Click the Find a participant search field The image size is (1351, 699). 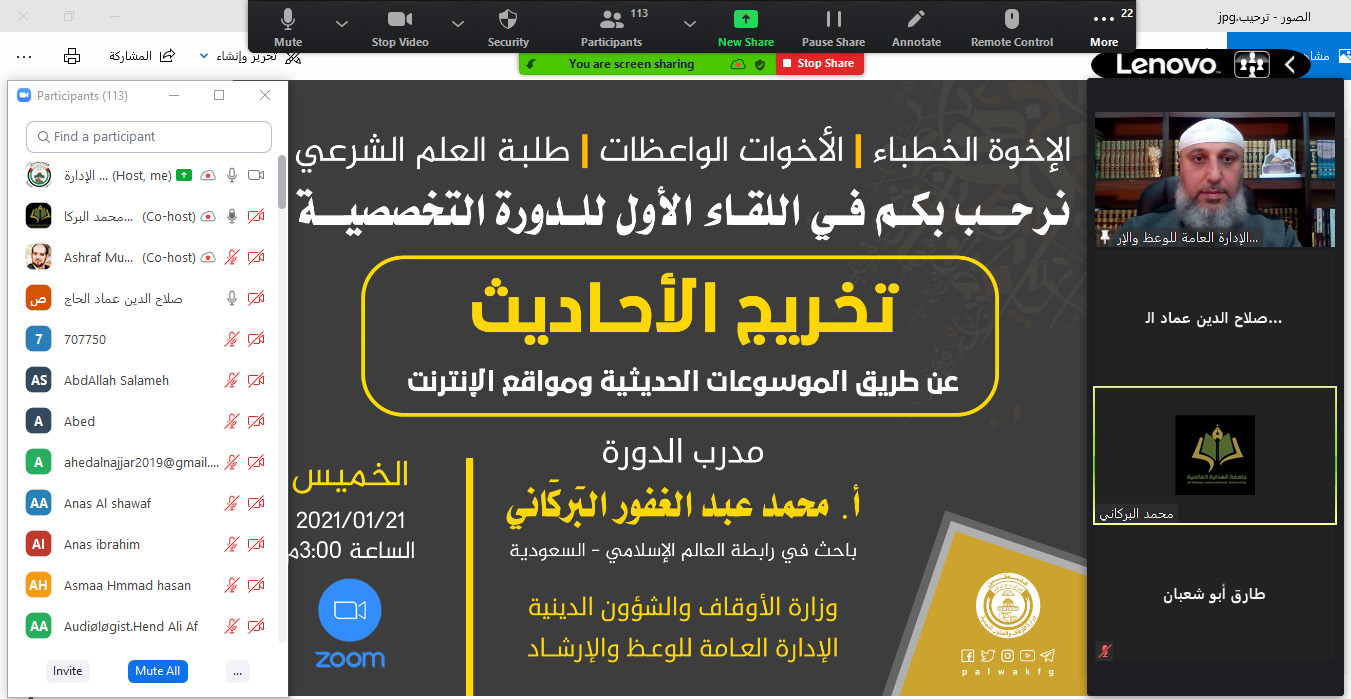point(148,137)
